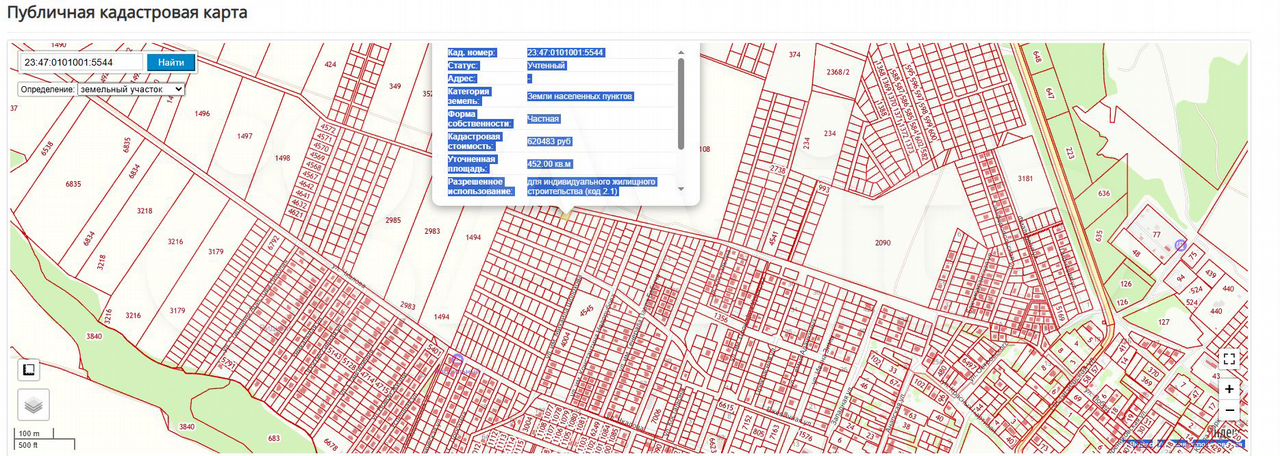Zoom out with the minus button
Image resolution: width=1280 pixels, height=456 pixels.
[1229, 411]
